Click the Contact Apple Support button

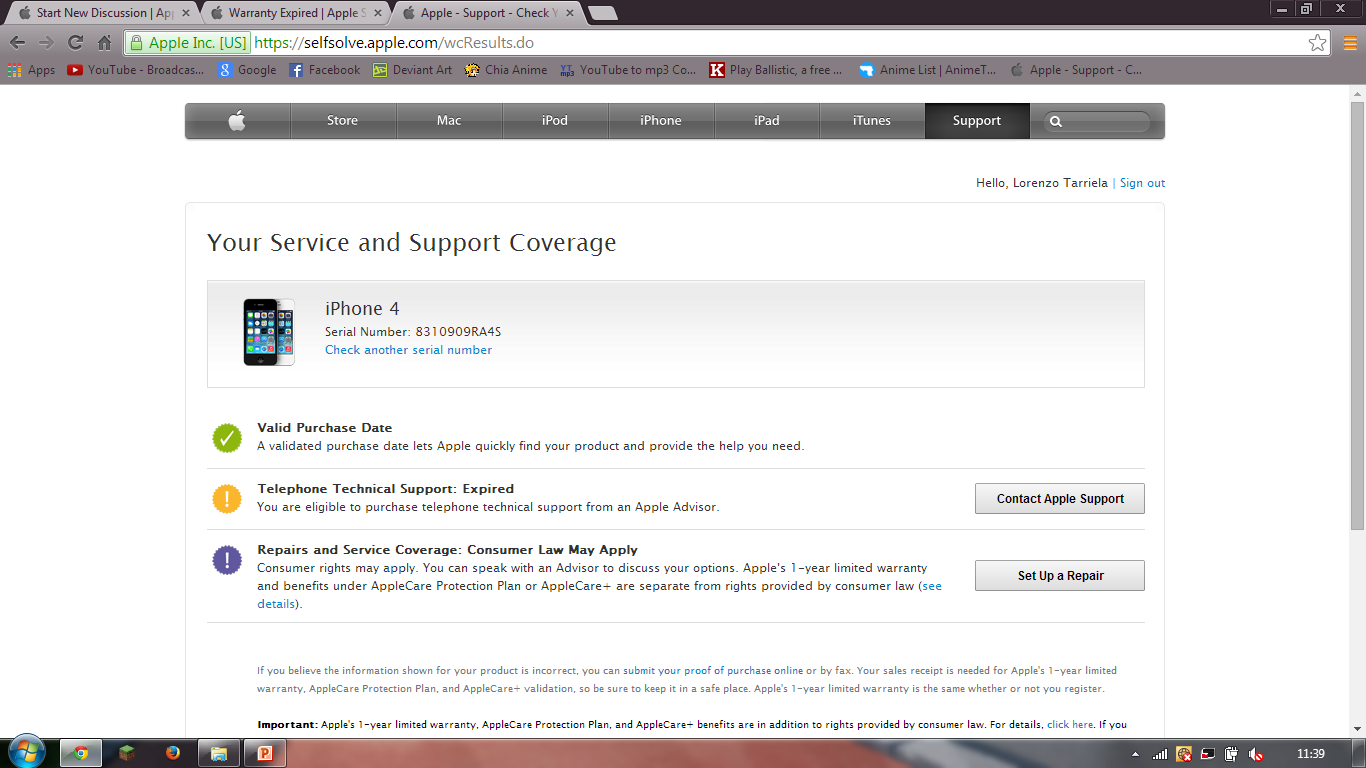(x=1060, y=499)
